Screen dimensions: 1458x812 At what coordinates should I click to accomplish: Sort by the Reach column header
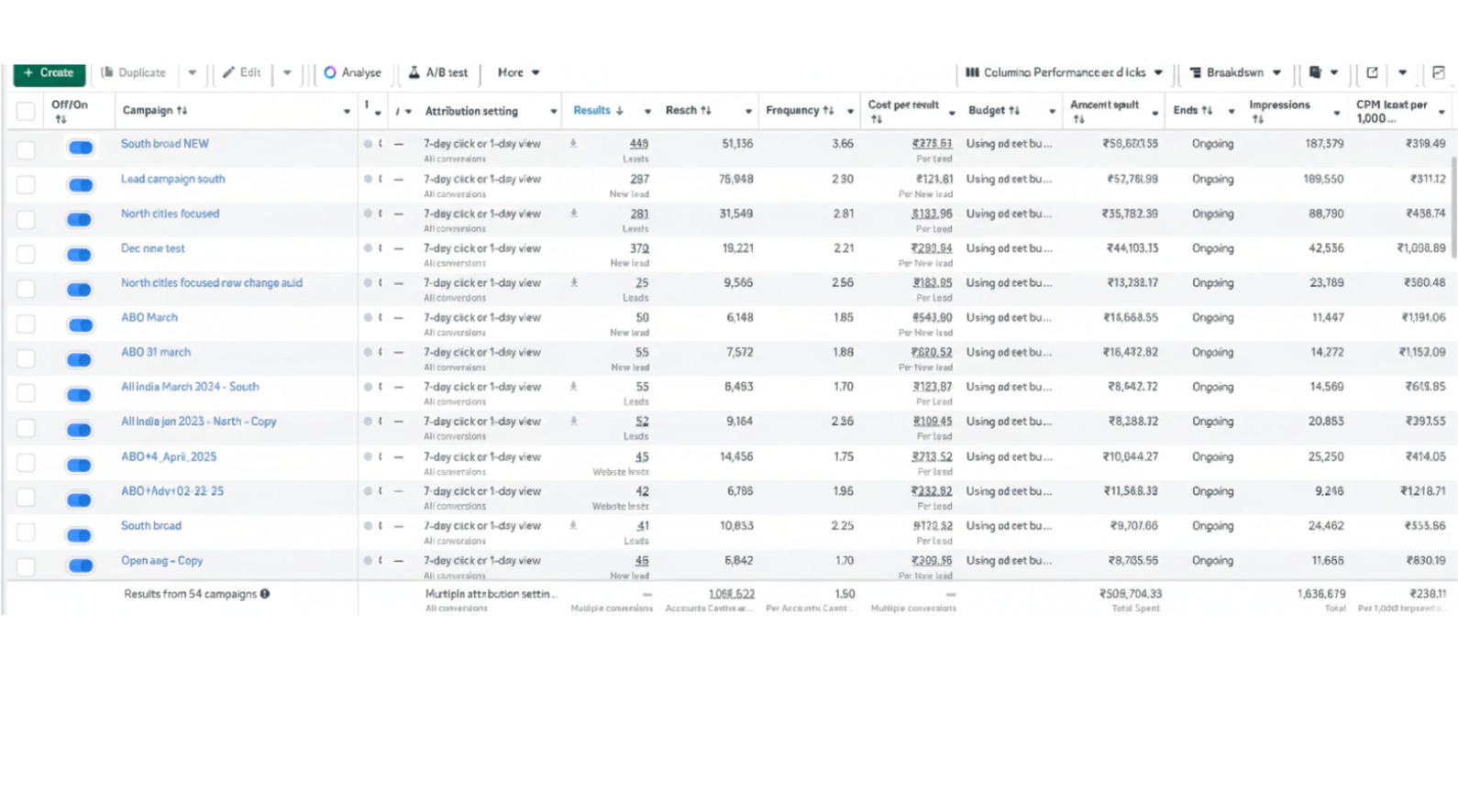[688, 110]
